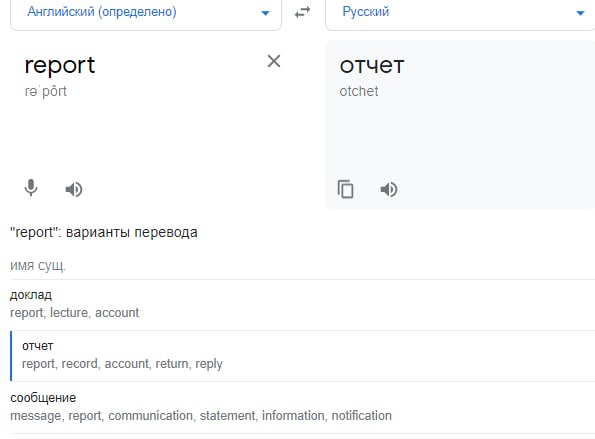The height and width of the screenshot is (439, 595).
Task: Click 'message' in the сообщение row
Action: [35, 416]
